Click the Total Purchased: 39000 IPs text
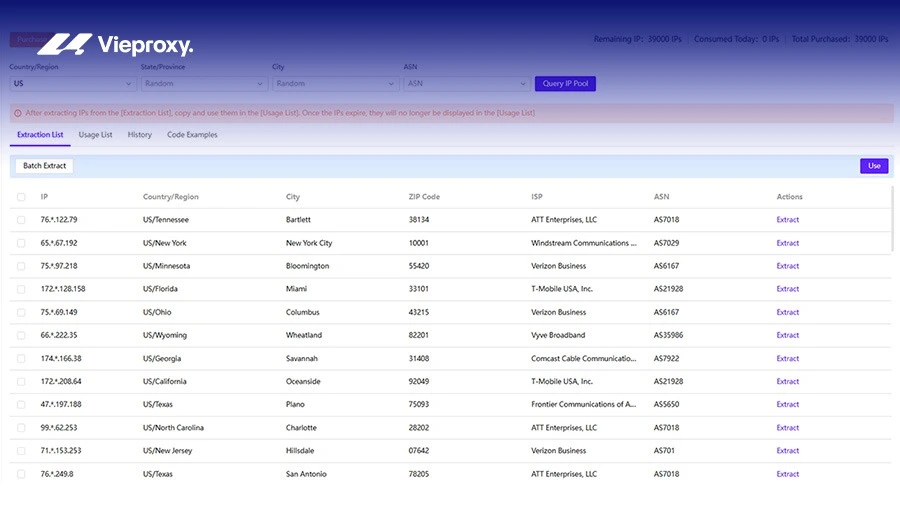Viewport: 900px width, 506px height. [x=840, y=39]
